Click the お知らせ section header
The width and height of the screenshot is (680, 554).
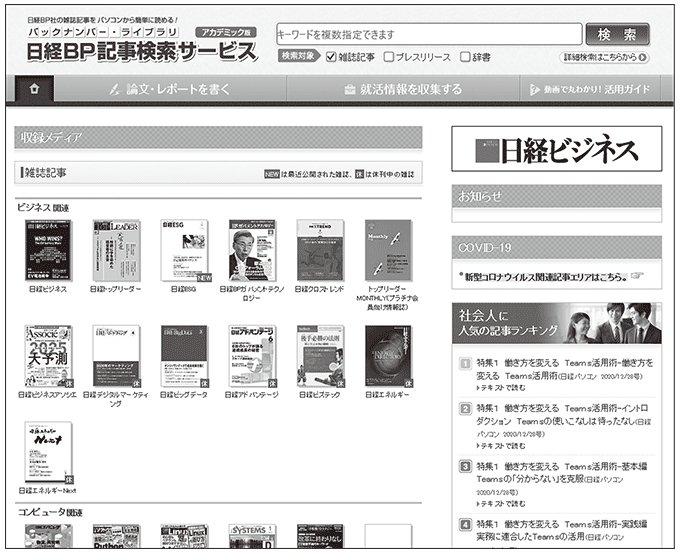point(556,197)
